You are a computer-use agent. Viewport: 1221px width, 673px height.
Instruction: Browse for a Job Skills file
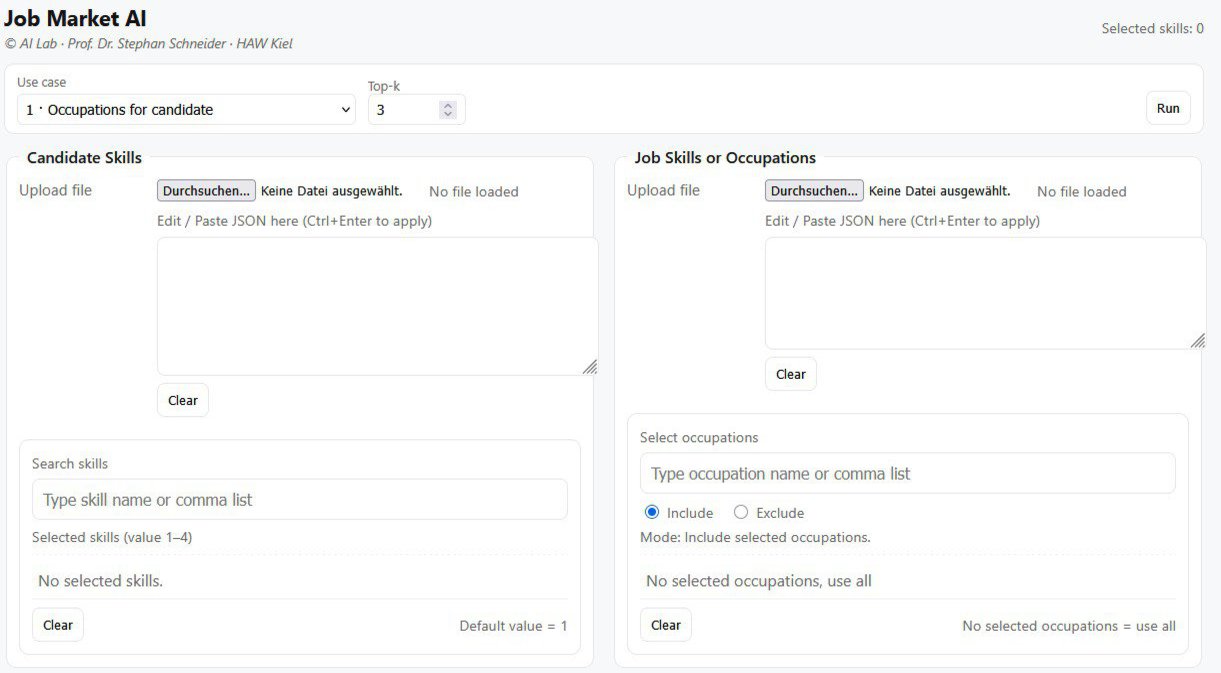tap(814, 191)
